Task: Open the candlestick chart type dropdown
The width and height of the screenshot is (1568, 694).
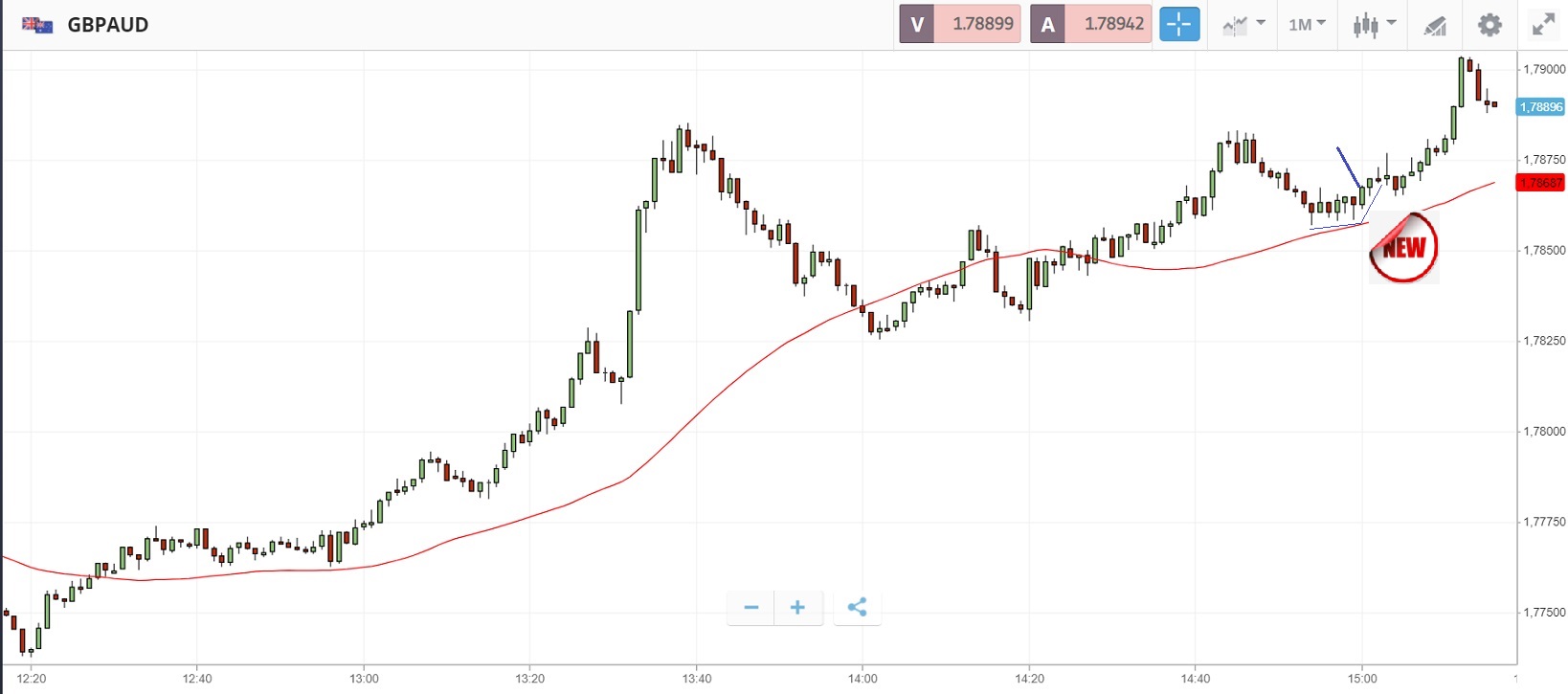Action: pos(1374,25)
